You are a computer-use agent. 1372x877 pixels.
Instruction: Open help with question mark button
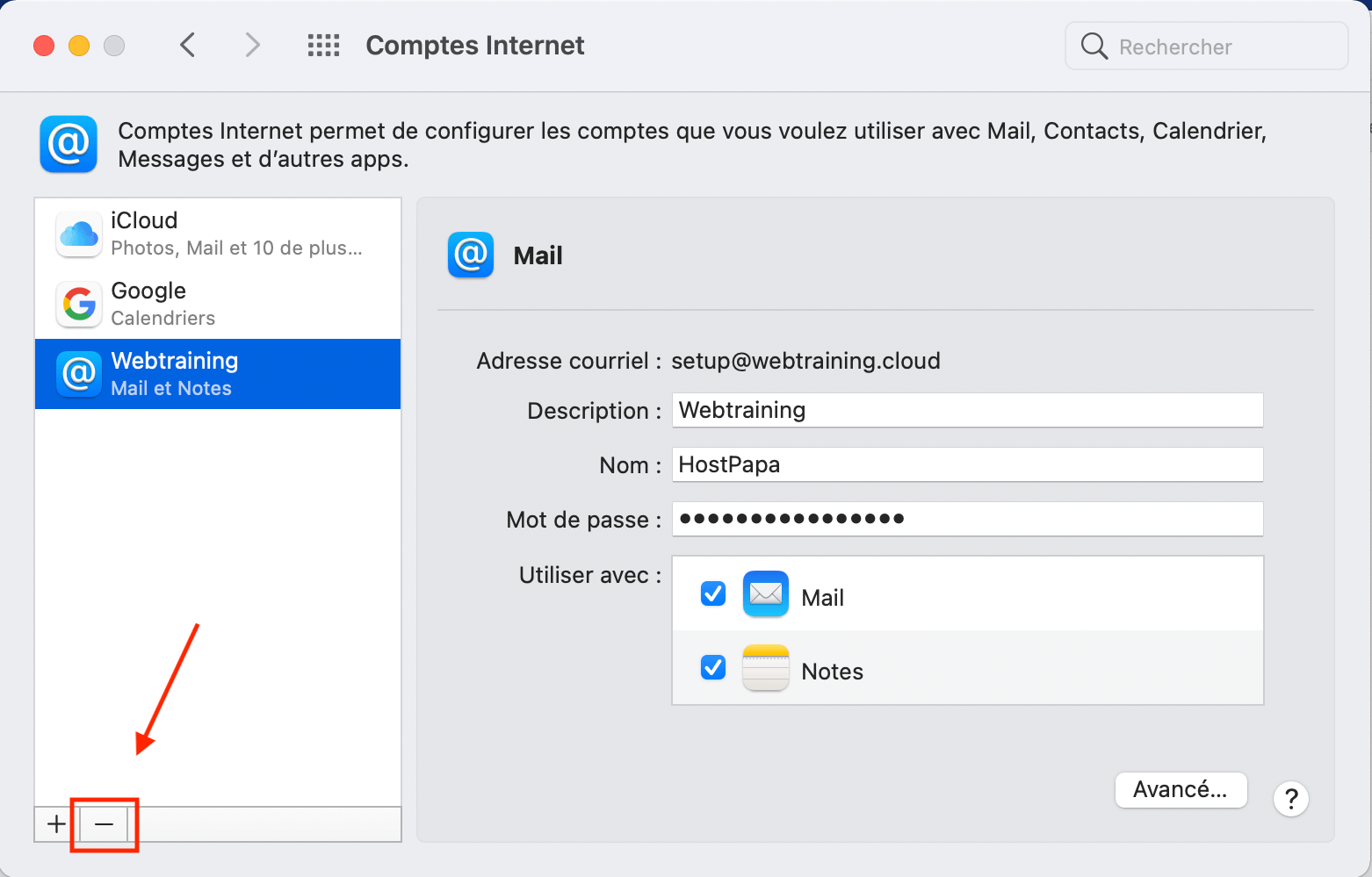tap(1291, 799)
